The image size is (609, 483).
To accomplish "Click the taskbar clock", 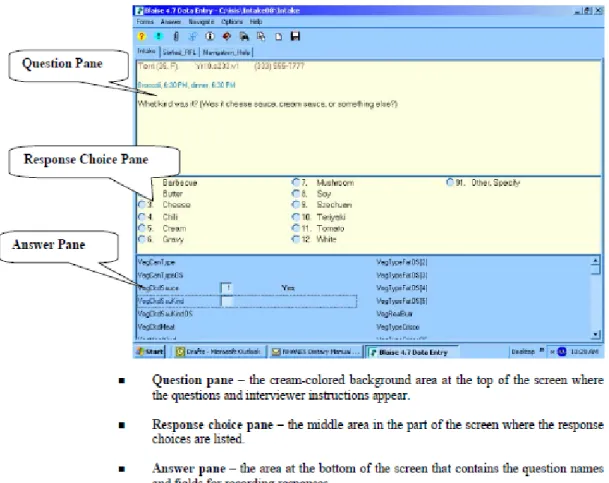I will (585, 352).
